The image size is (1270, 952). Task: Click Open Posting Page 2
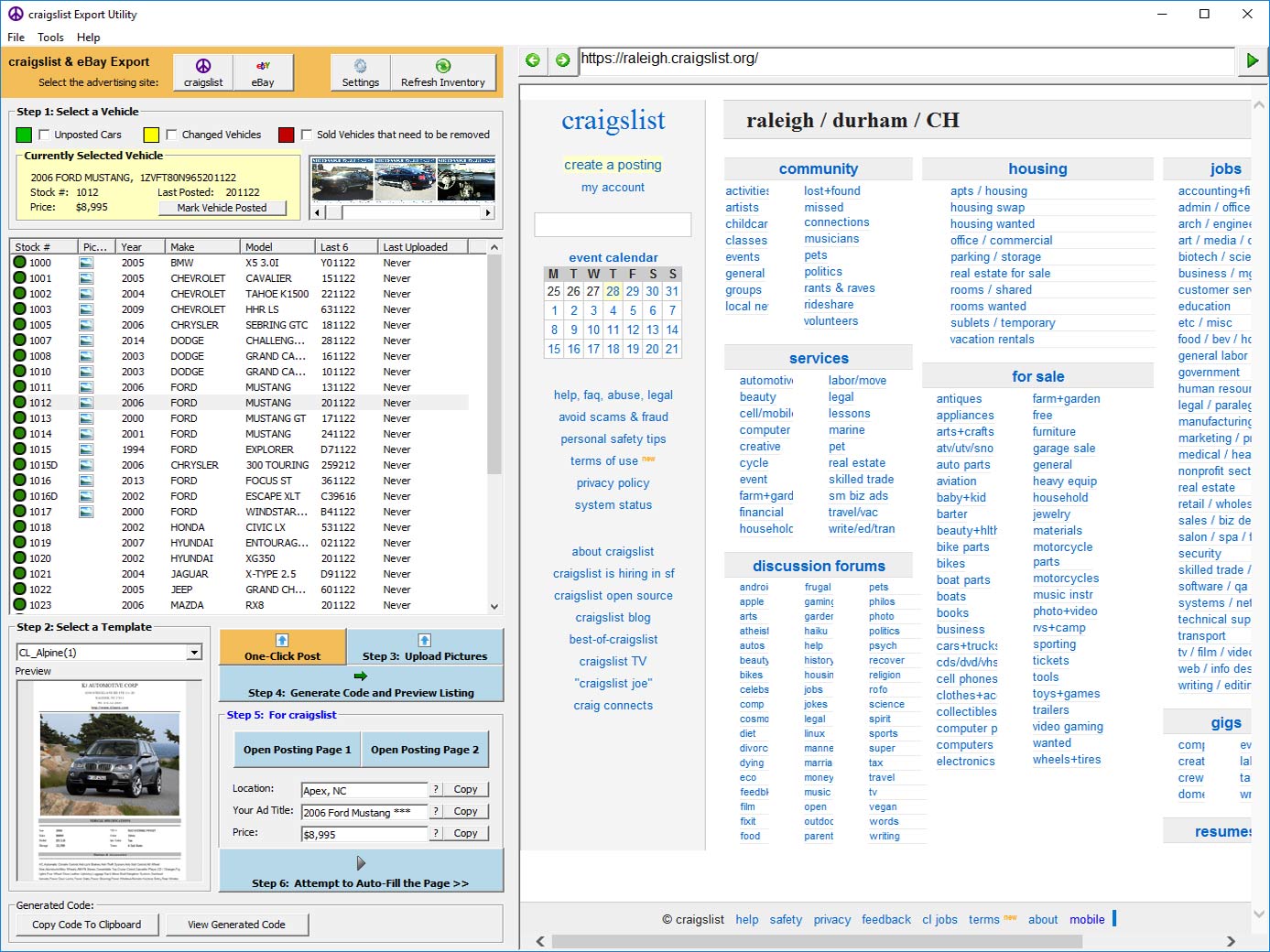(x=425, y=750)
